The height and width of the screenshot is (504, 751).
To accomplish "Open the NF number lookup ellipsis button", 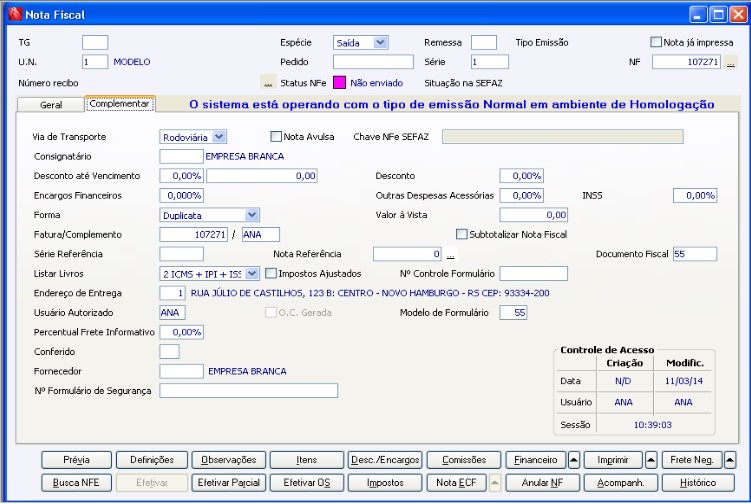I will pyautogui.click(x=731, y=63).
